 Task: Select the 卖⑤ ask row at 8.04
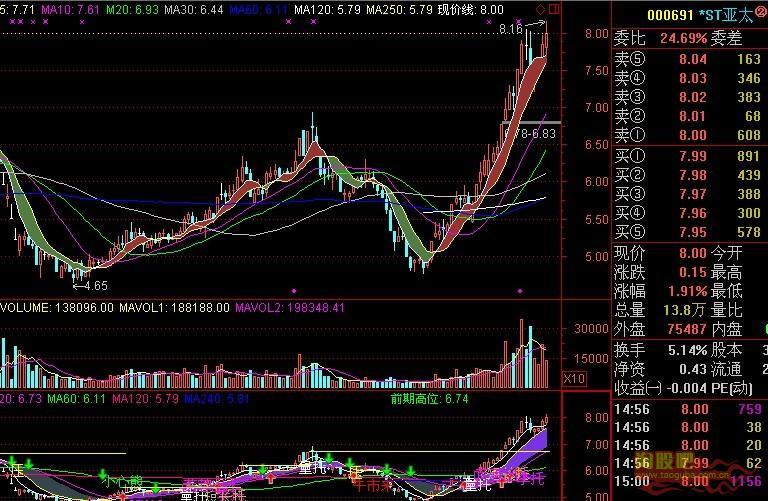coord(688,59)
